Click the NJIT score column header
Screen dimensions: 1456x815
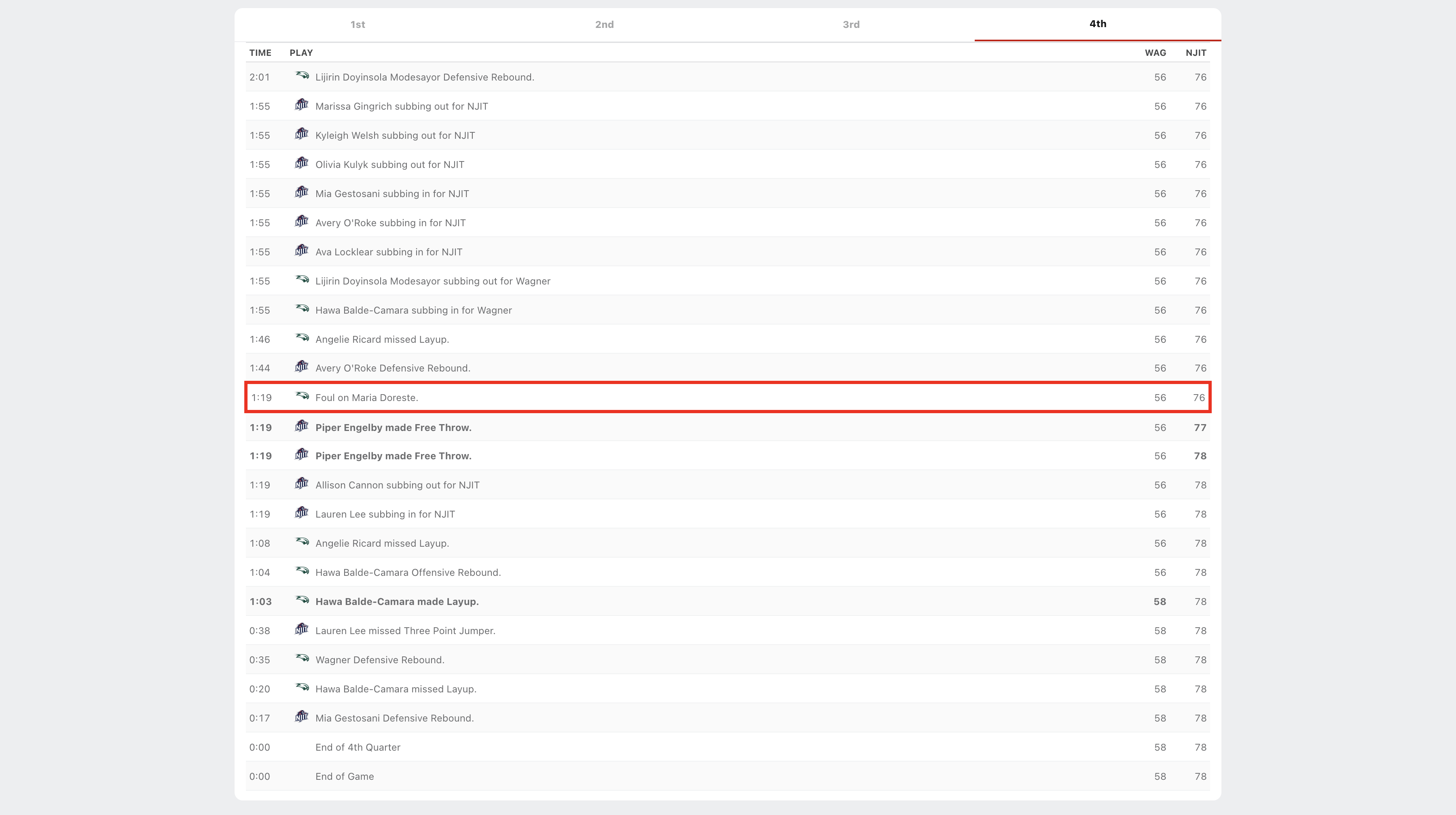point(1196,53)
